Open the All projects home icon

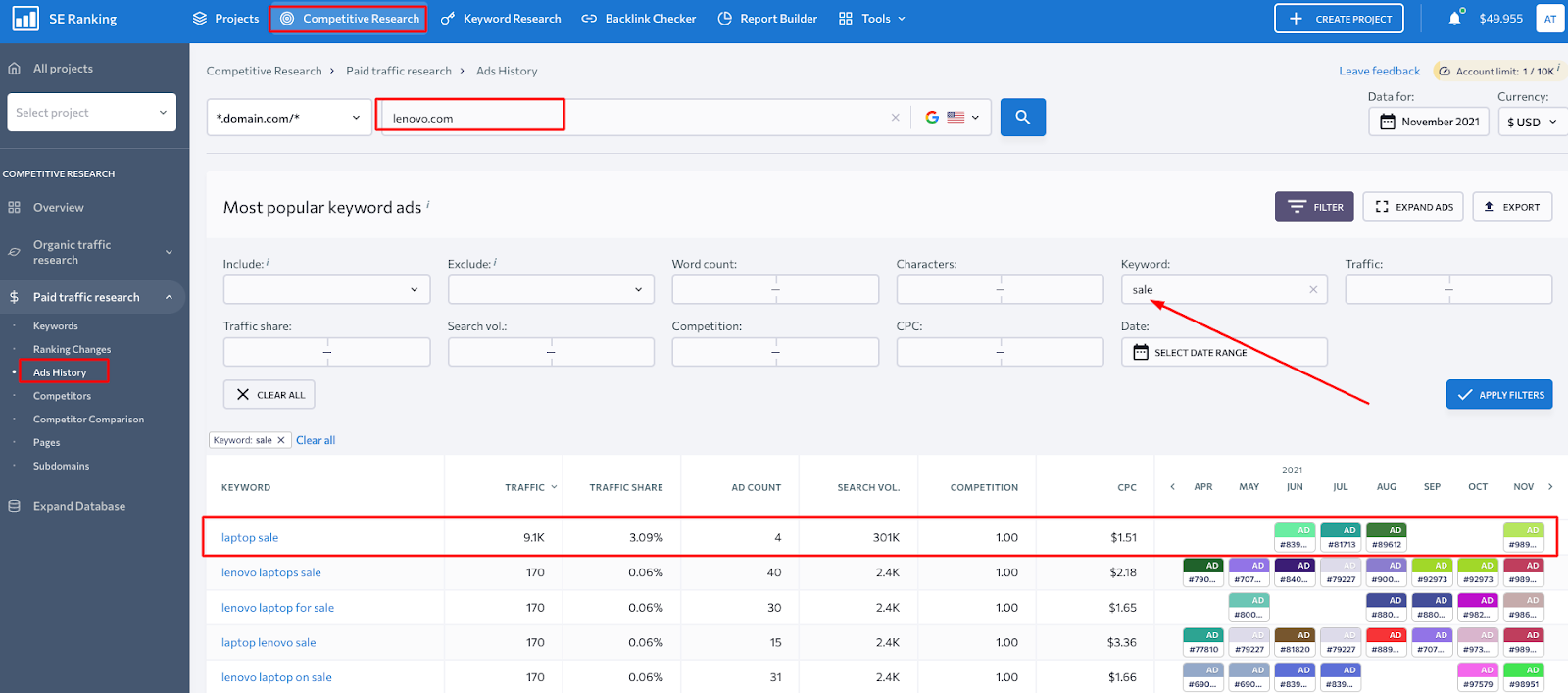coord(14,69)
